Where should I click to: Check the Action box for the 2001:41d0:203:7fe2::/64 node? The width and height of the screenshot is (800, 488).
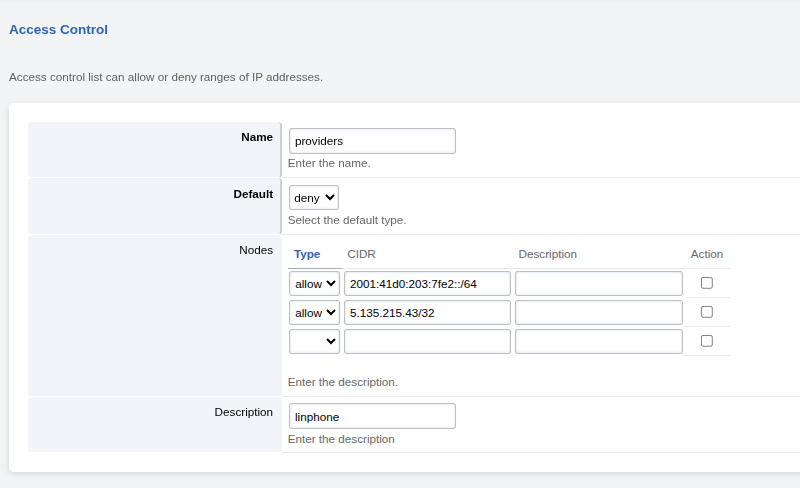tap(707, 283)
